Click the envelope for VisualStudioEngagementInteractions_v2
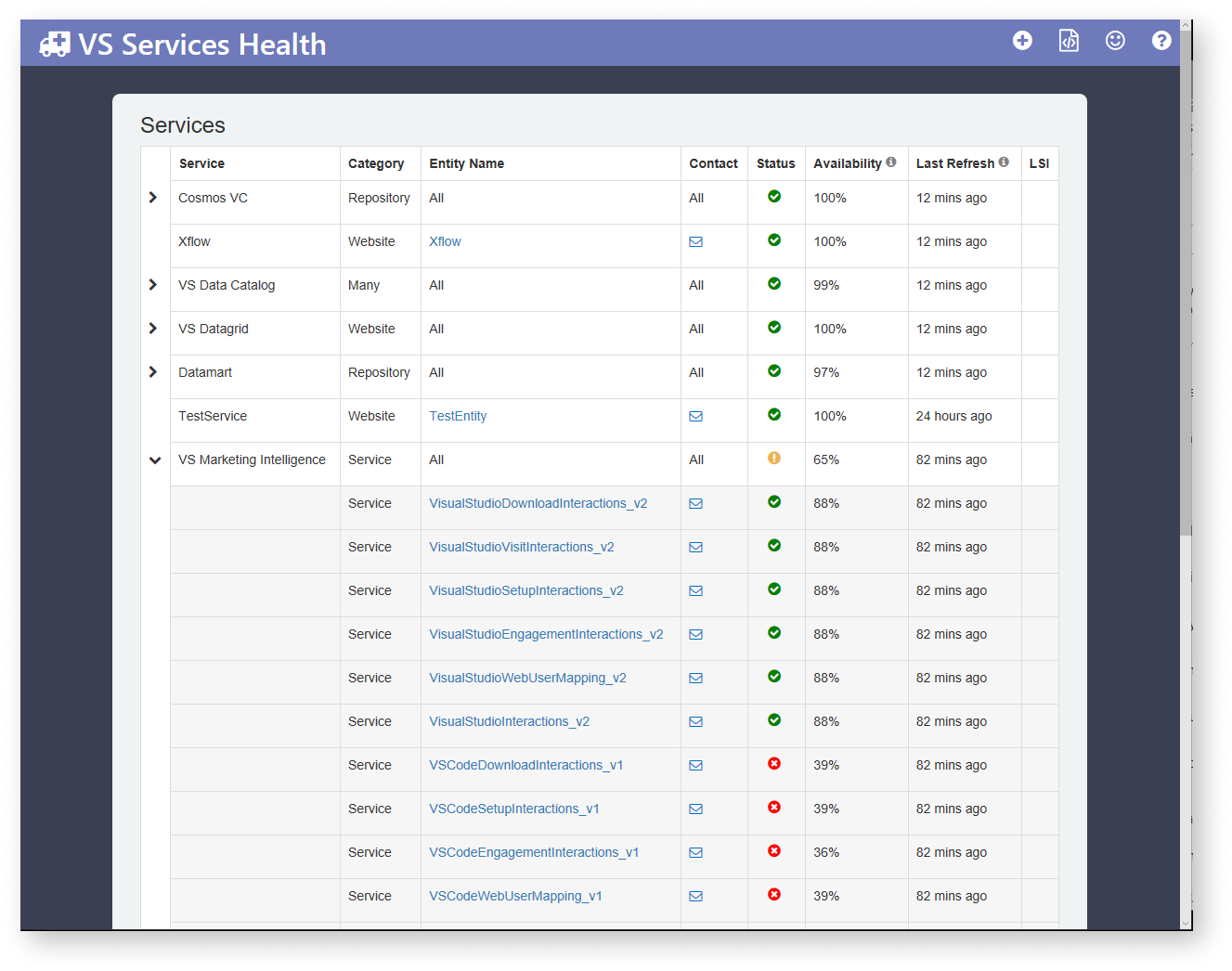This screenshot has height=971, width=1232. [695, 634]
